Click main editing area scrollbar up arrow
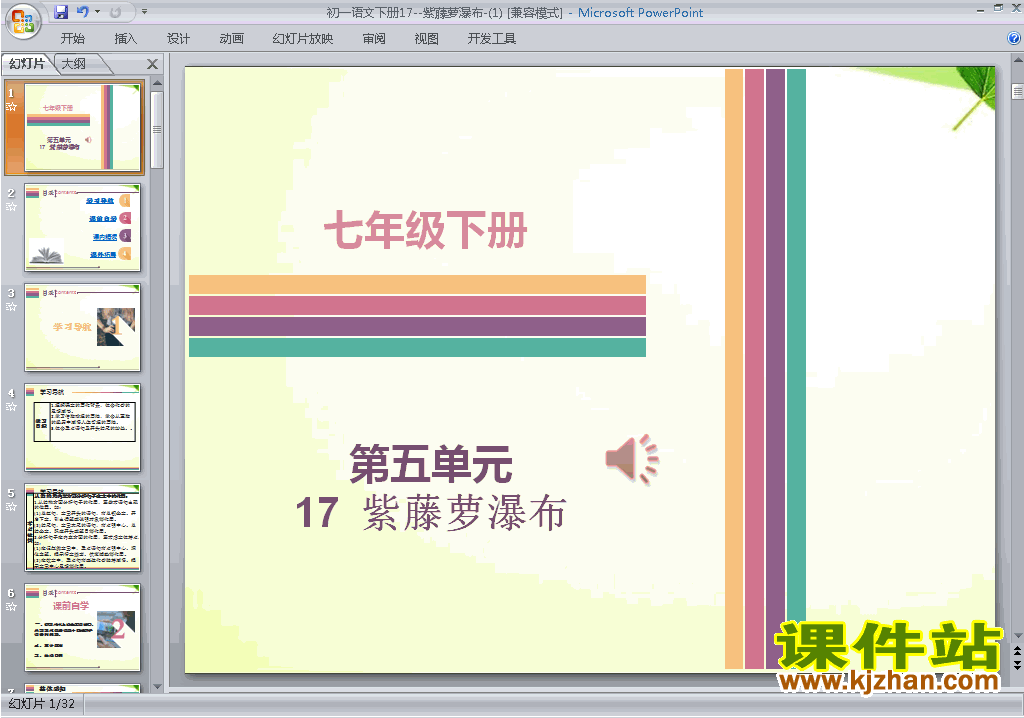The height and width of the screenshot is (718, 1024). pos(1017,61)
